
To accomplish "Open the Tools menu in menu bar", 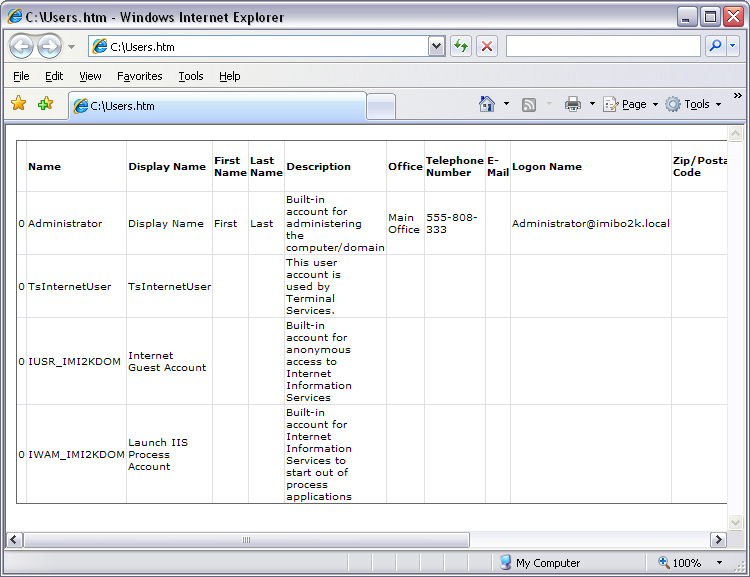I will (x=191, y=76).
